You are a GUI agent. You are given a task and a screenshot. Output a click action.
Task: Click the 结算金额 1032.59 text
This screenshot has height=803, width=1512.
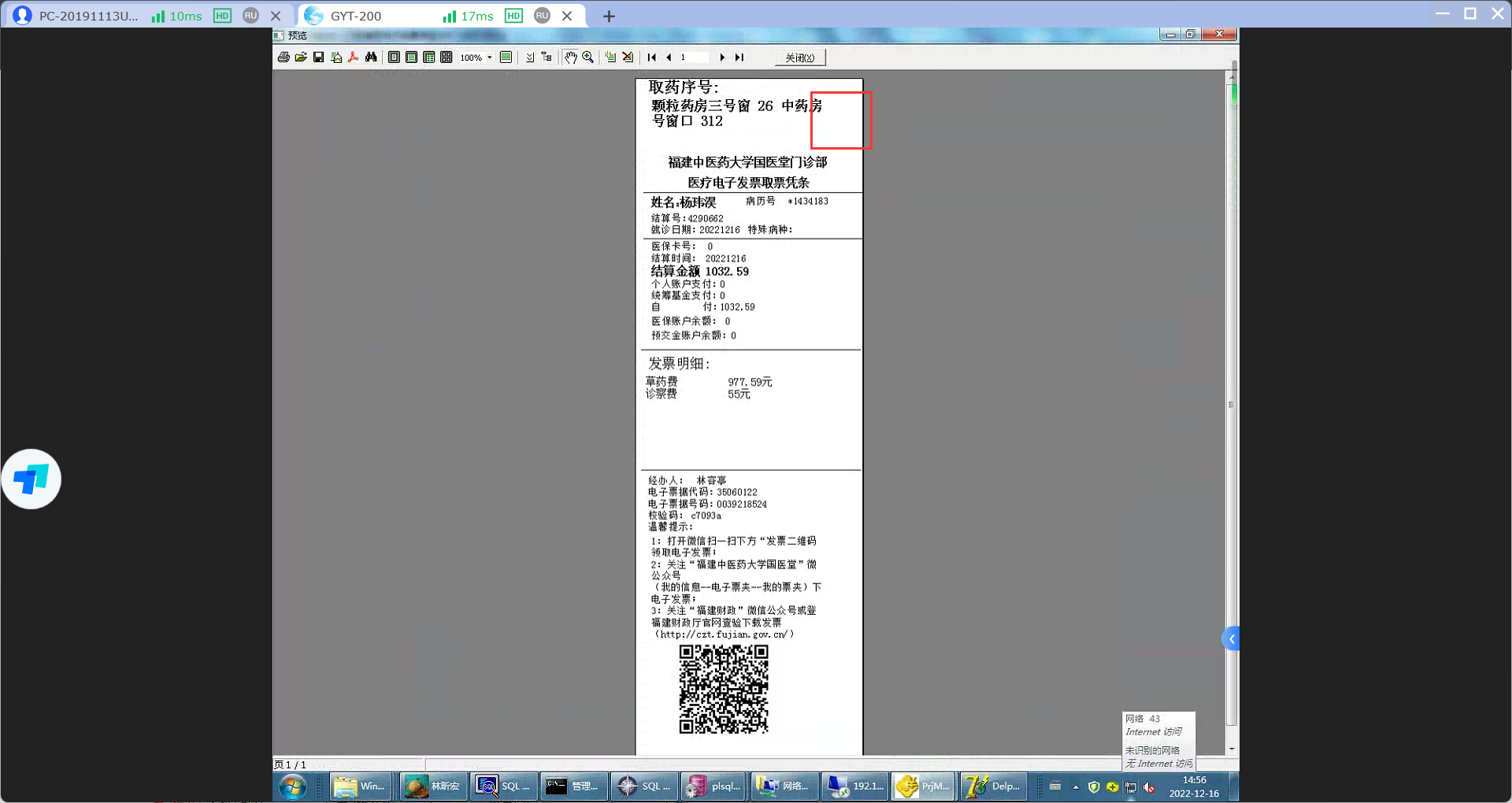[x=699, y=272]
